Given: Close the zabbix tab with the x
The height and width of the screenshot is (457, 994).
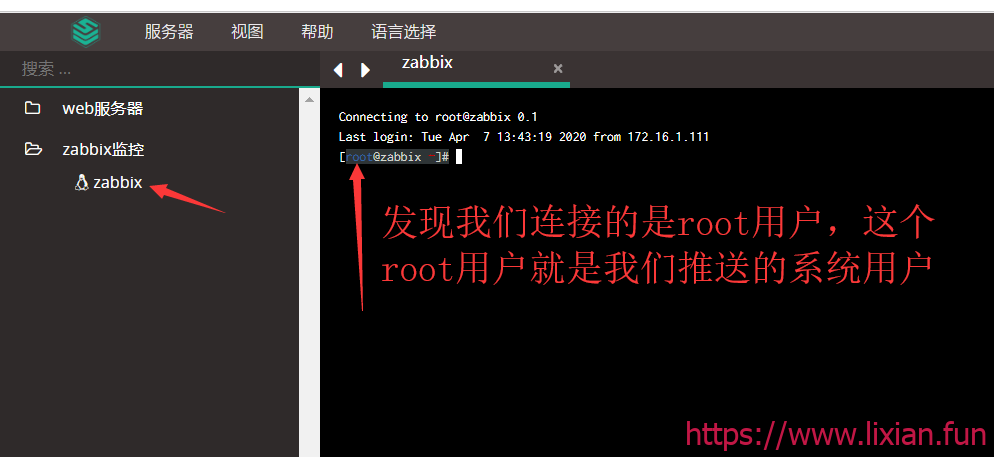Looking at the screenshot, I should tap(558, 68).
